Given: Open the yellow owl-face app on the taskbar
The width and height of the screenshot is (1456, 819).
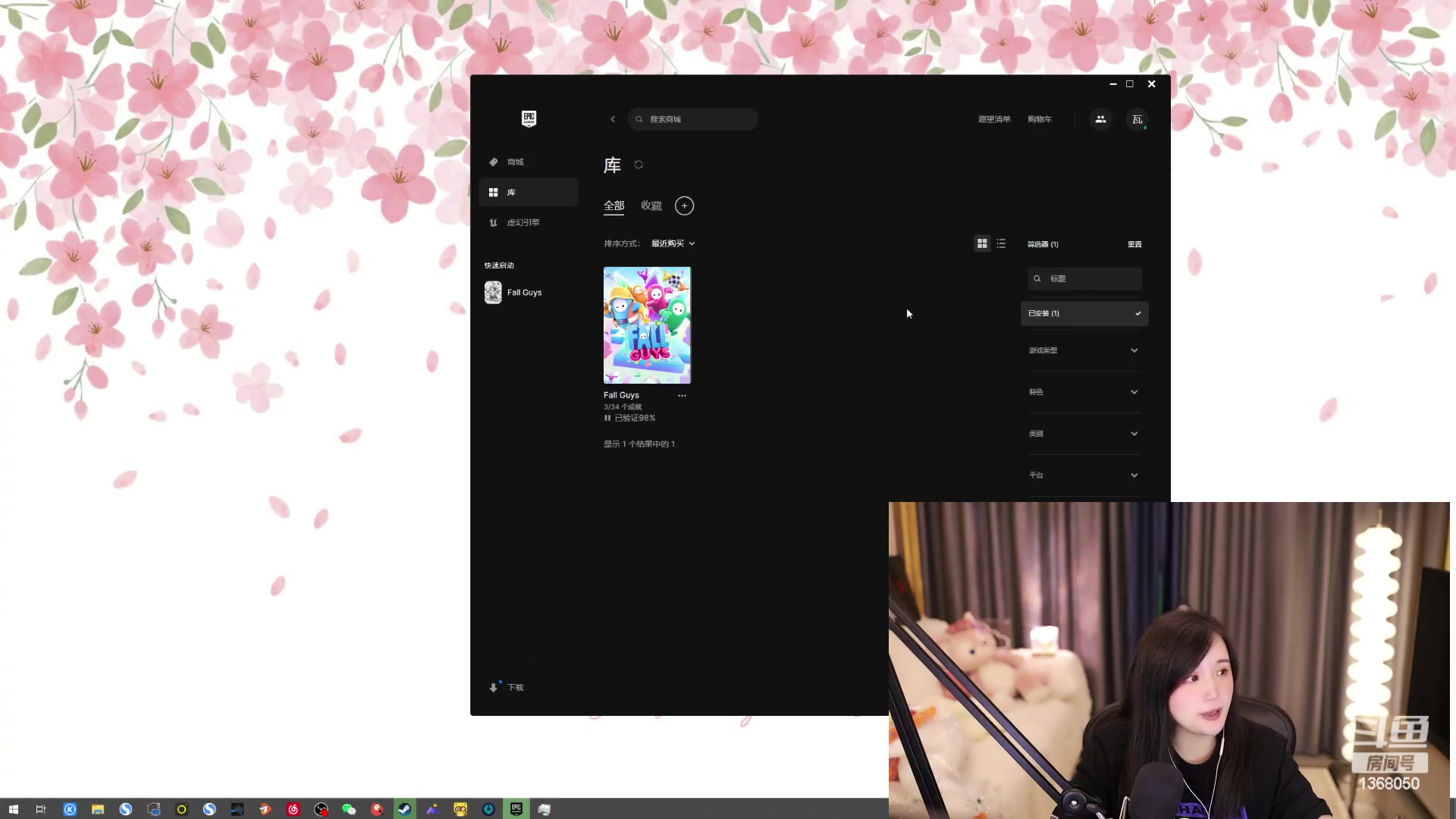Looking at the screenshot, I should point(460,809).
